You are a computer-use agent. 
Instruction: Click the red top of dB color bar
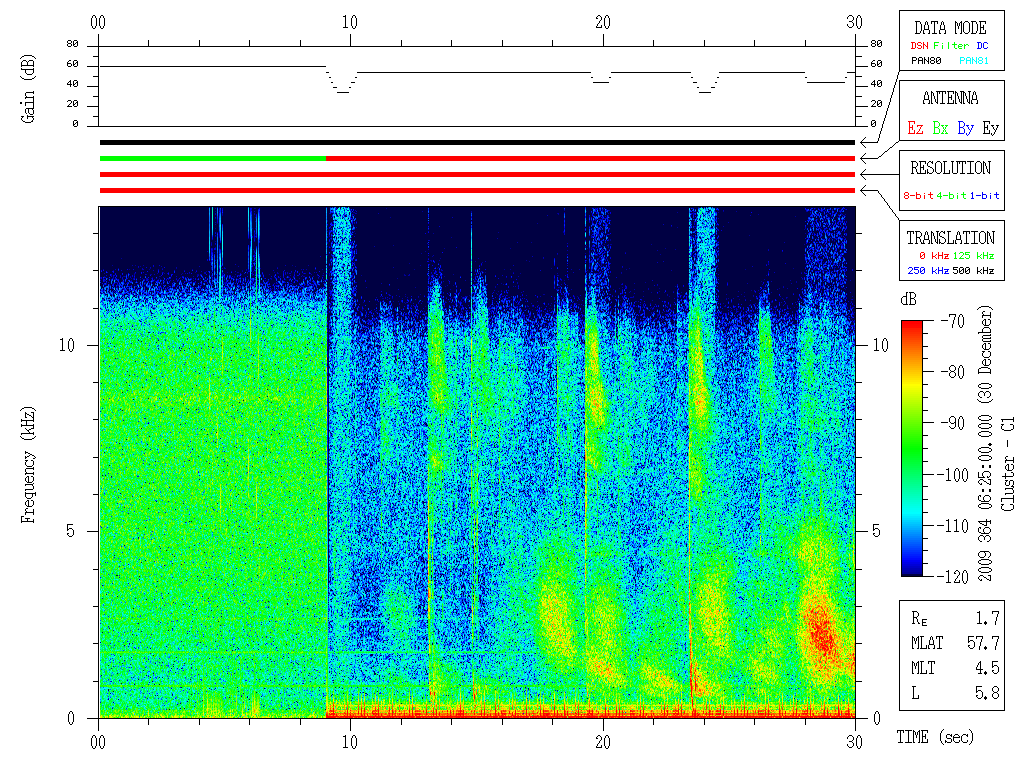(x=912, y=325)
